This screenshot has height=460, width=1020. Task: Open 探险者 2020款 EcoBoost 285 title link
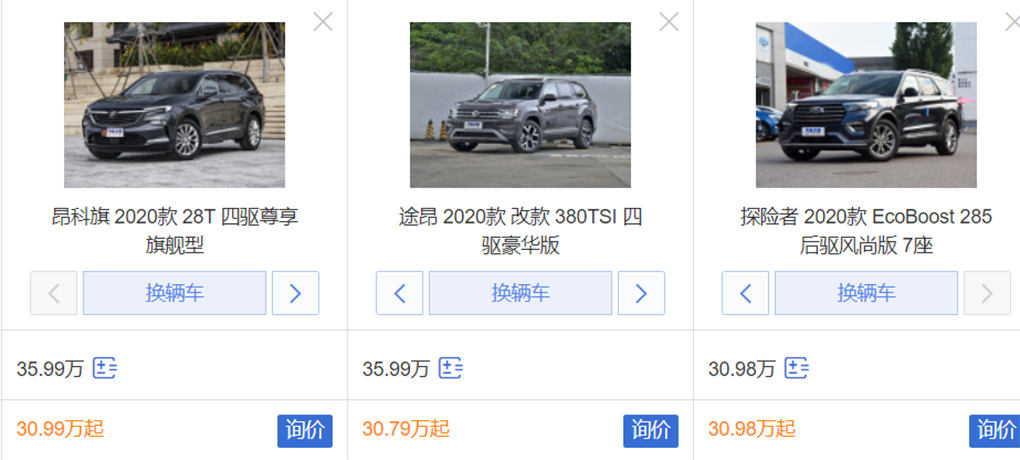(x=866, y=231)
